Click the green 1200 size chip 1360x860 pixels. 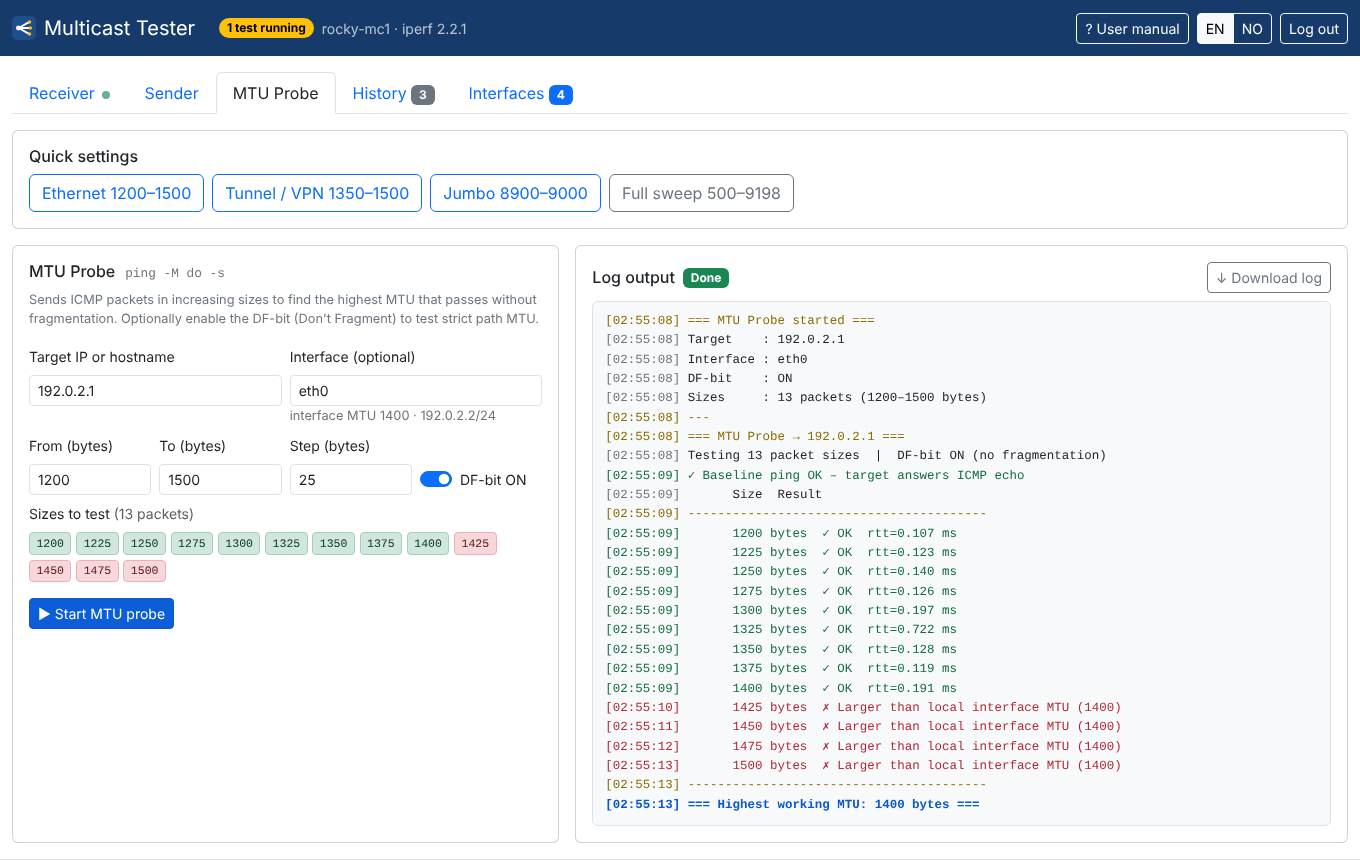pyautogui.click(x=50, y=543)
